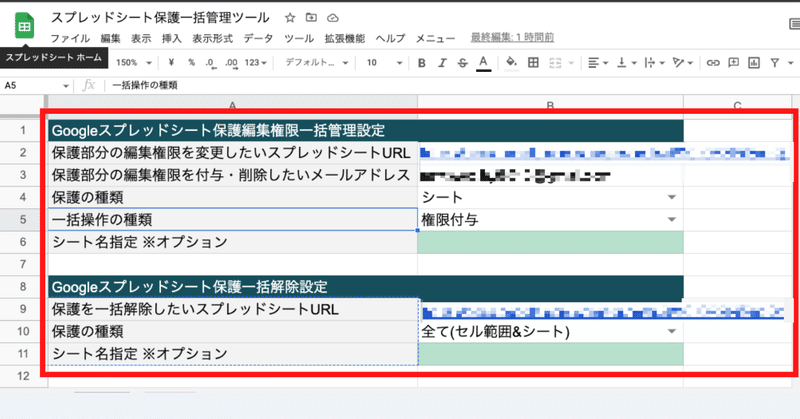This screenshot has height=419, width=800.
Task: Open dropdown in 保護の種類 row 10
Action: tap(671, 331)
